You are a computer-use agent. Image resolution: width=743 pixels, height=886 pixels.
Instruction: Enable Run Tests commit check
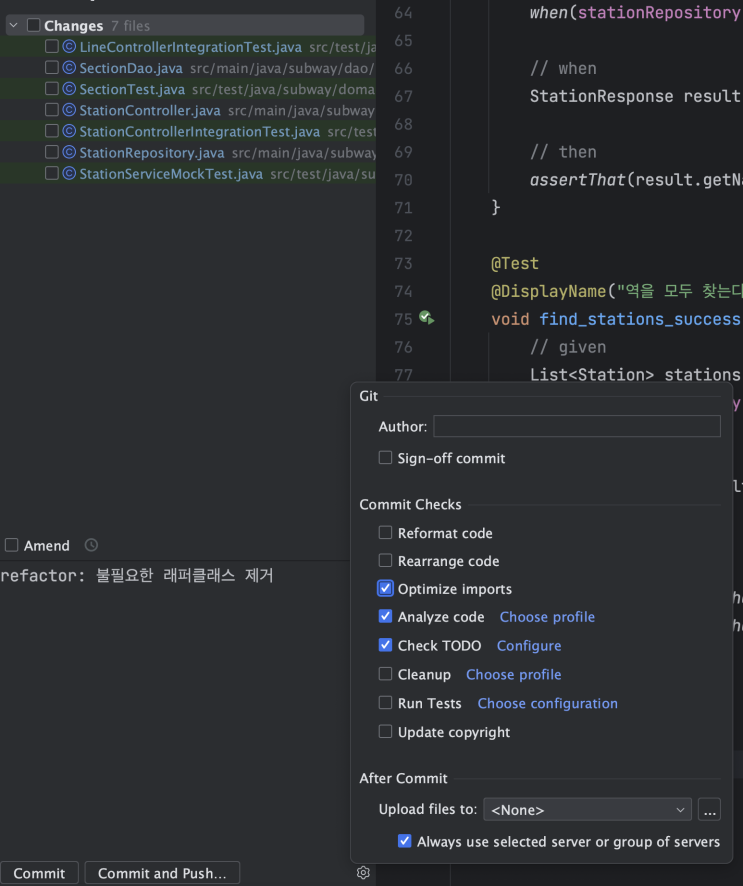pyautogui.click(x=385, y=703)
